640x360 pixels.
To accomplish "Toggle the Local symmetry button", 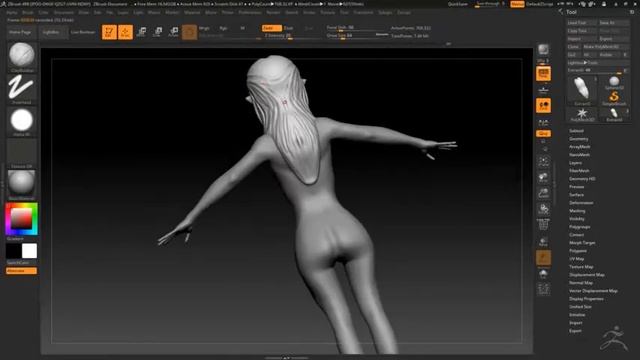I will coord(543,106).
